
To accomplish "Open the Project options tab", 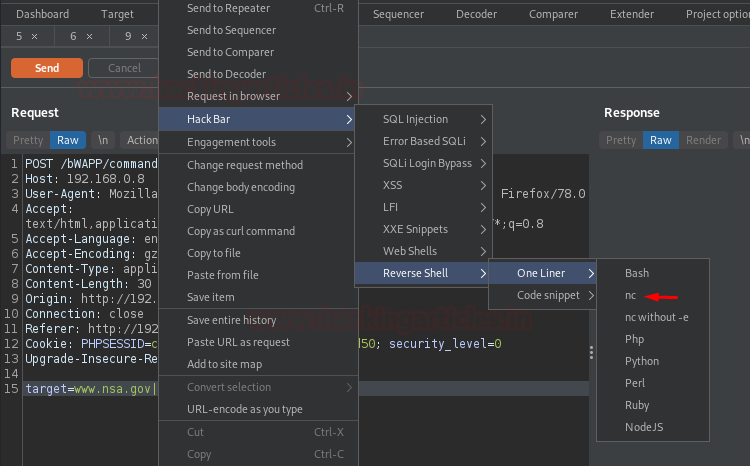I will [x=717, y=14].
